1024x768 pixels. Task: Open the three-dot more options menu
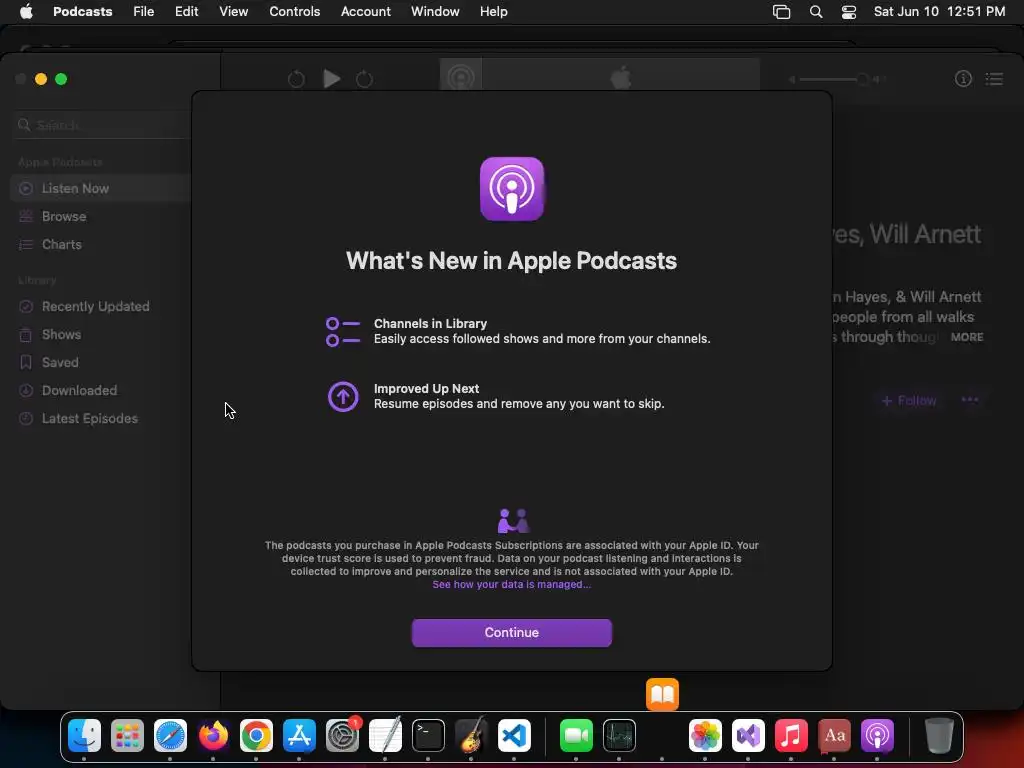click(x=970, y=400)
